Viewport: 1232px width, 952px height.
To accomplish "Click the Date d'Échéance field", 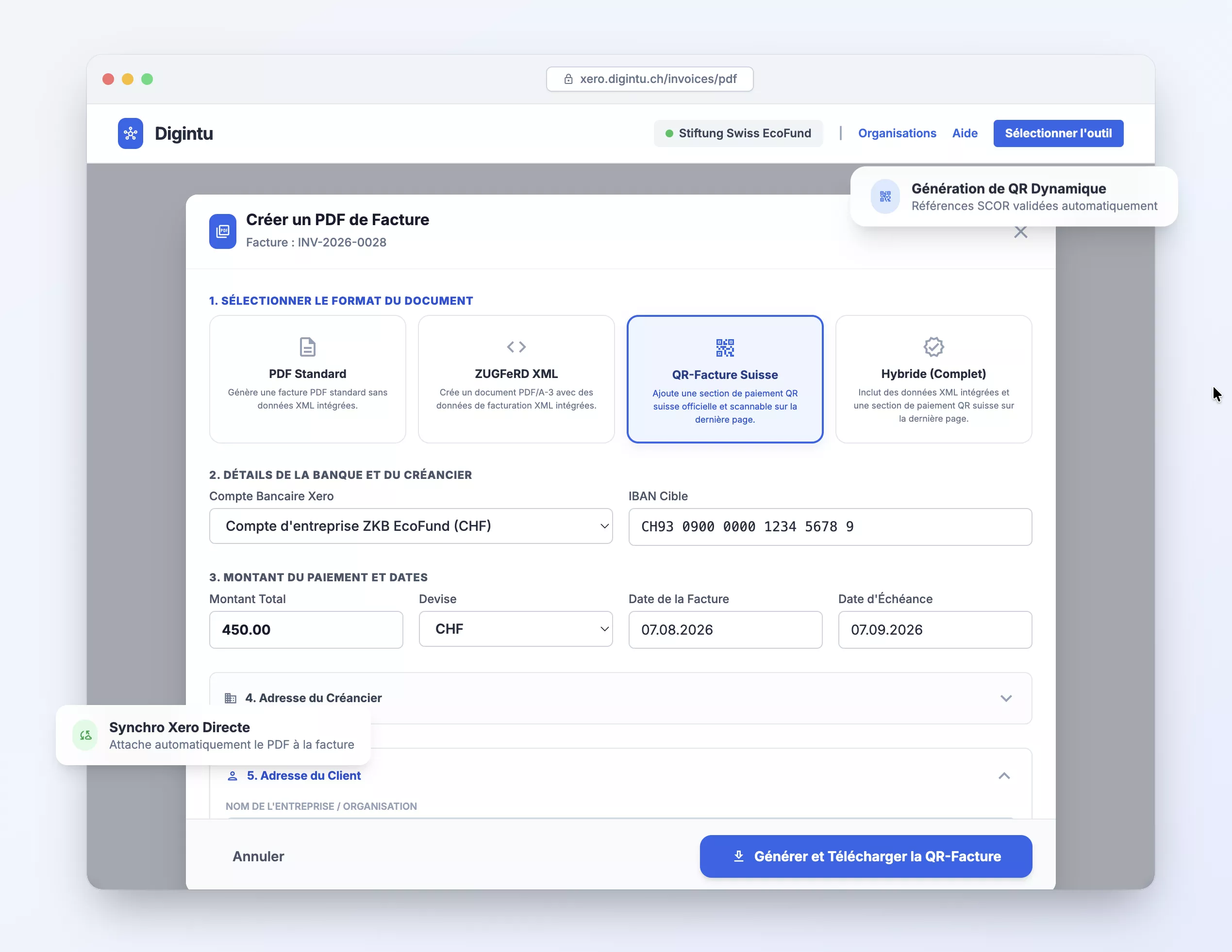I will (935, 630).
